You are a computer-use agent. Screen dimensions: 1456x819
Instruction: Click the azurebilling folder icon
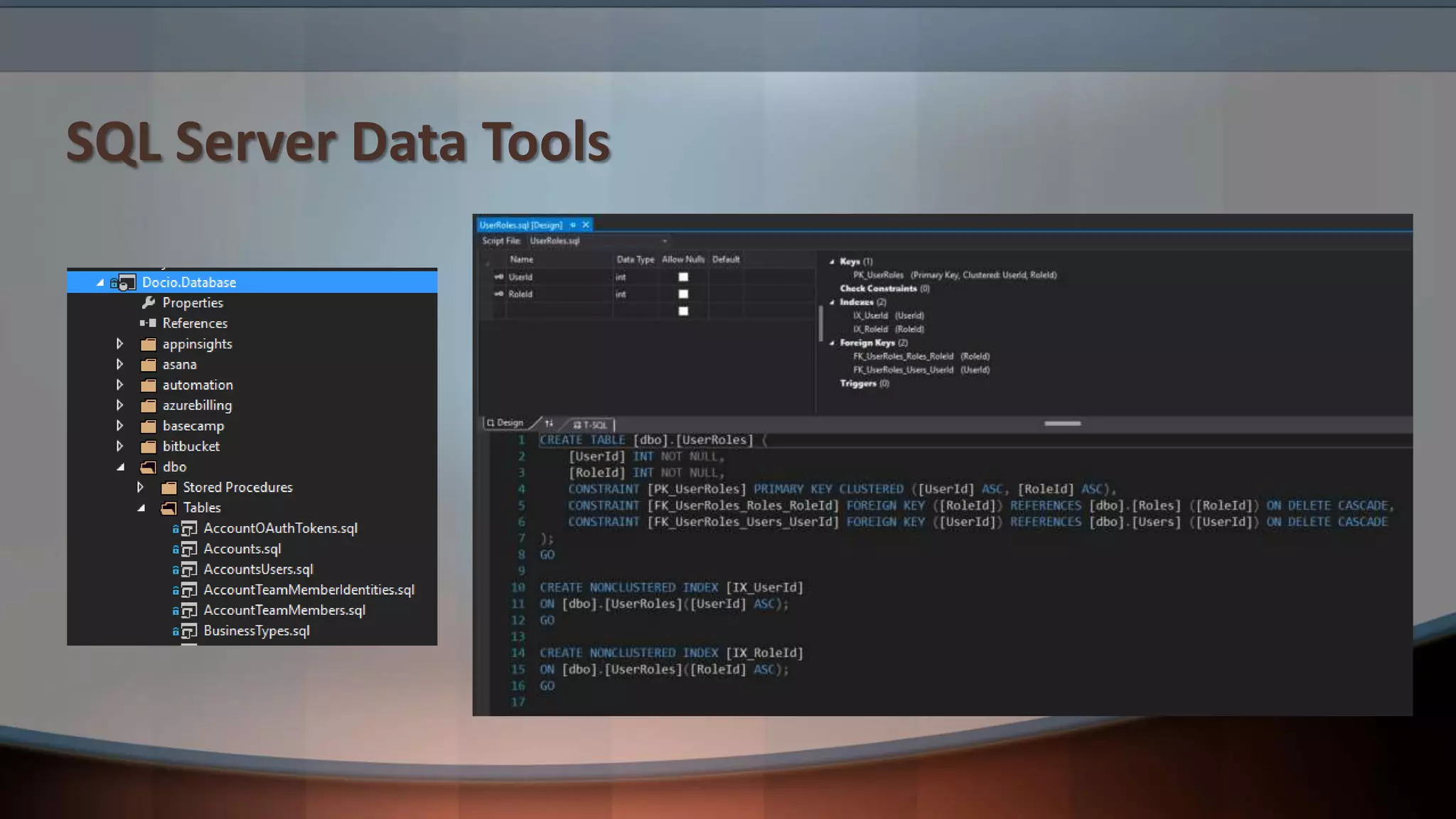148,405
